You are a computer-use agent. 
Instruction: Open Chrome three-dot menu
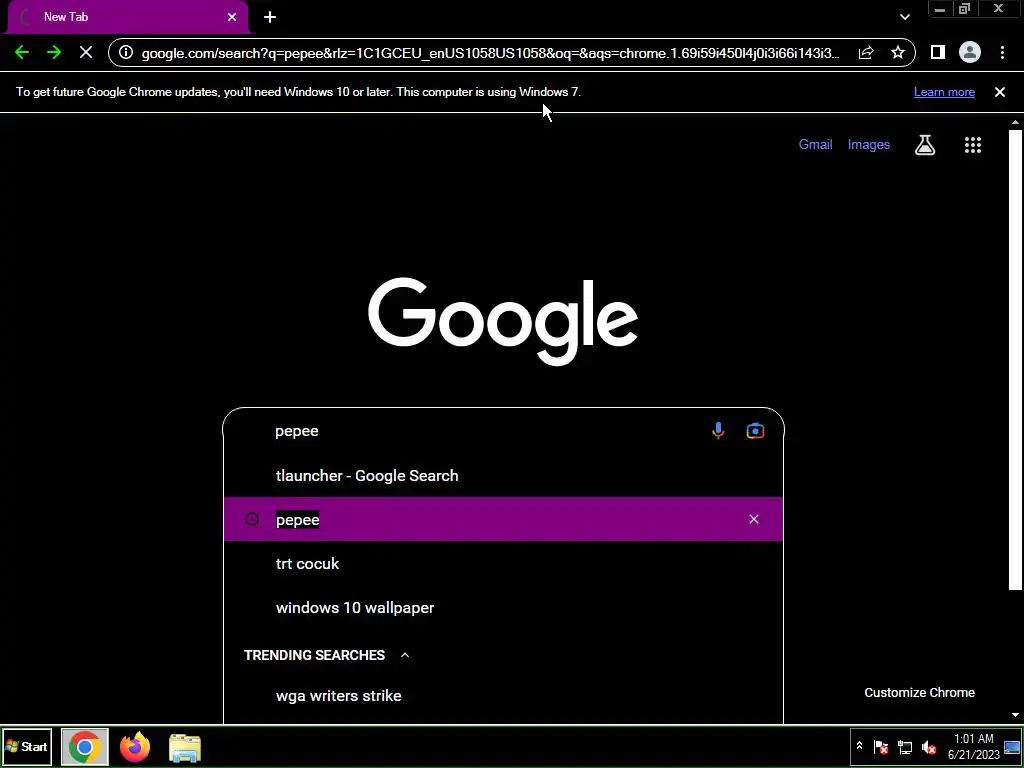[1002, 53]
